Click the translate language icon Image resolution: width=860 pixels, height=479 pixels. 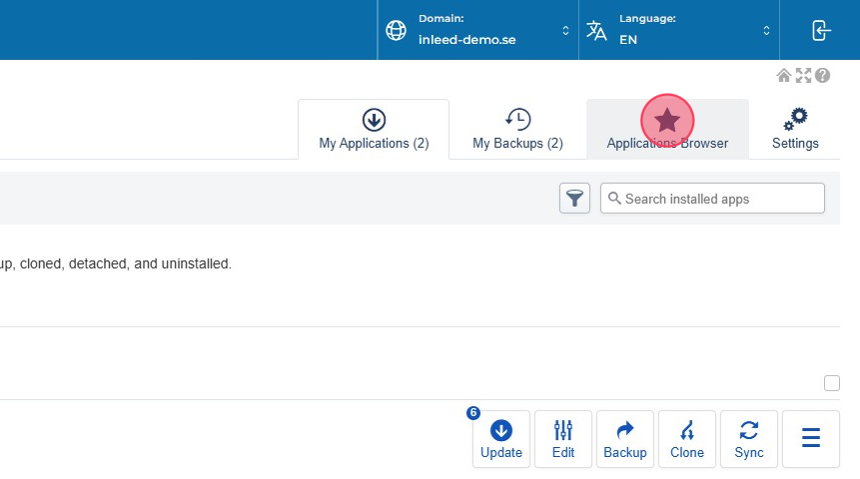(597, 30)
